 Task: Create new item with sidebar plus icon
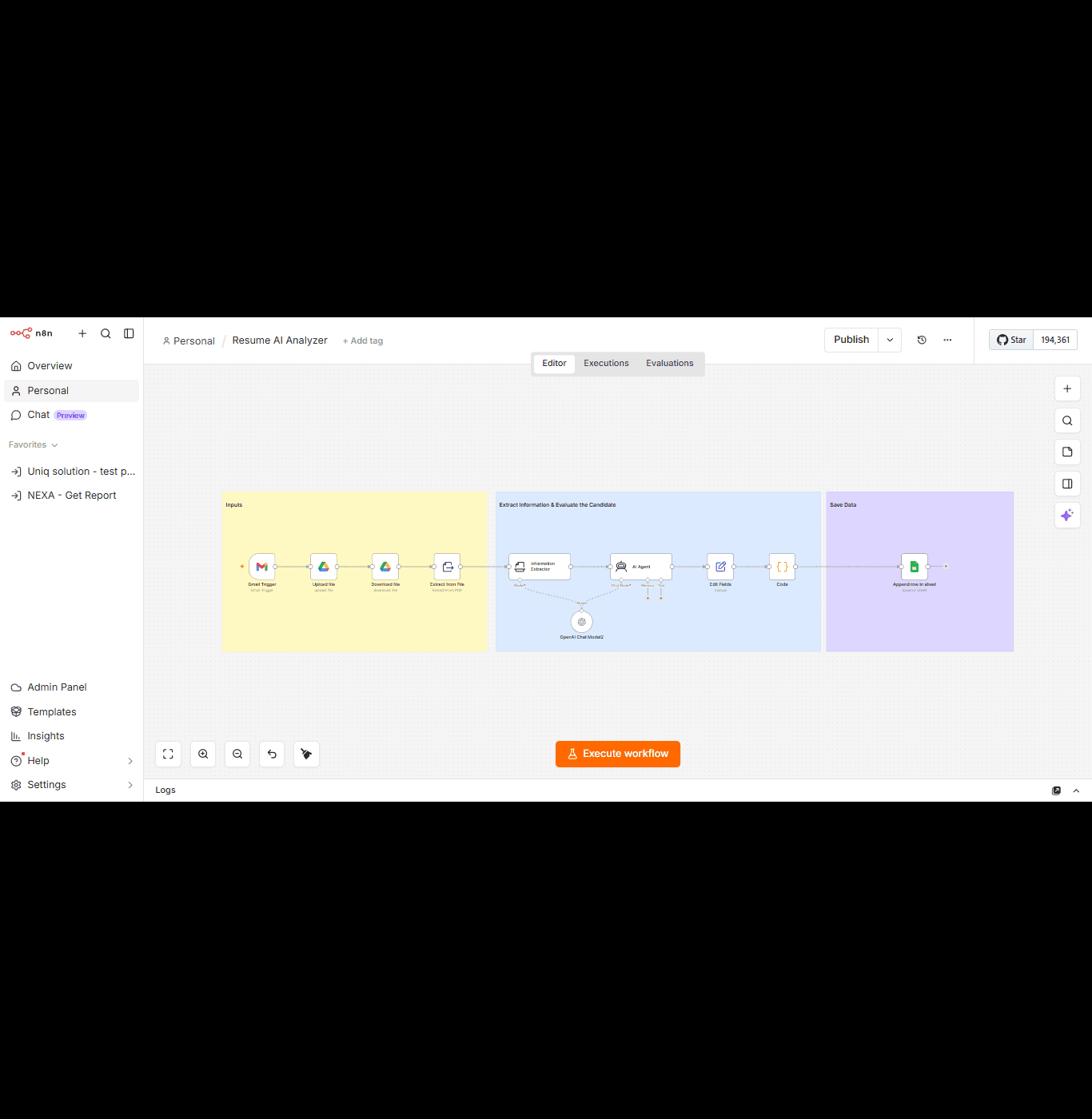pos(82,333)
